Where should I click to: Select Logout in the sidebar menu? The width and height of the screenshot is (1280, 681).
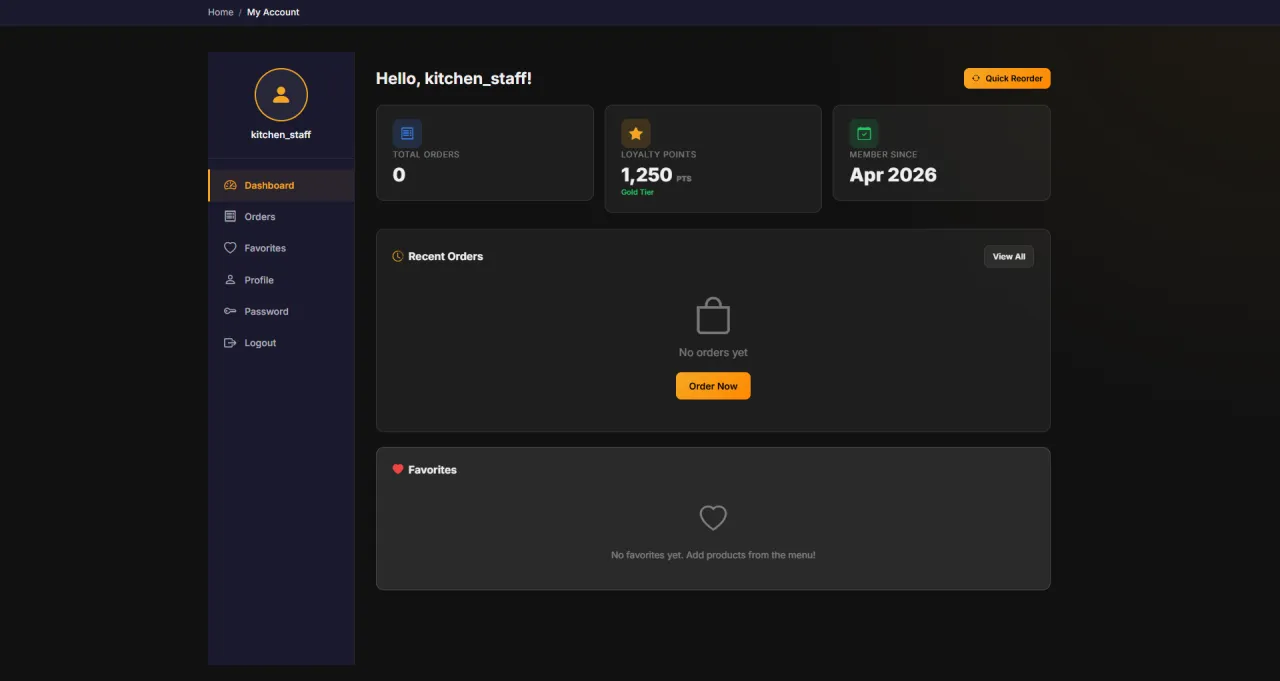(x=281, y=343)
